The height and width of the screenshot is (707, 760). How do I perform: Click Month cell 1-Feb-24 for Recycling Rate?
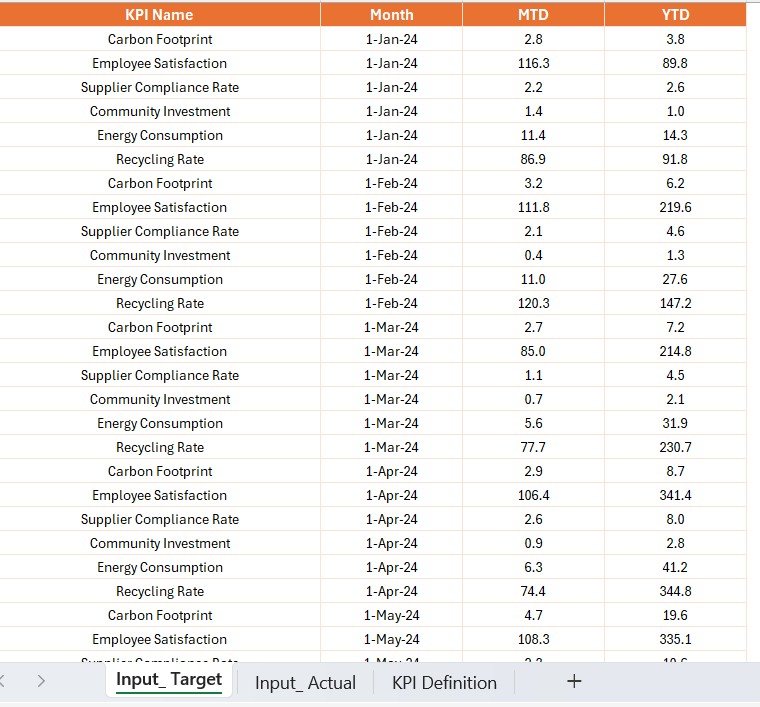pos(391,303)
